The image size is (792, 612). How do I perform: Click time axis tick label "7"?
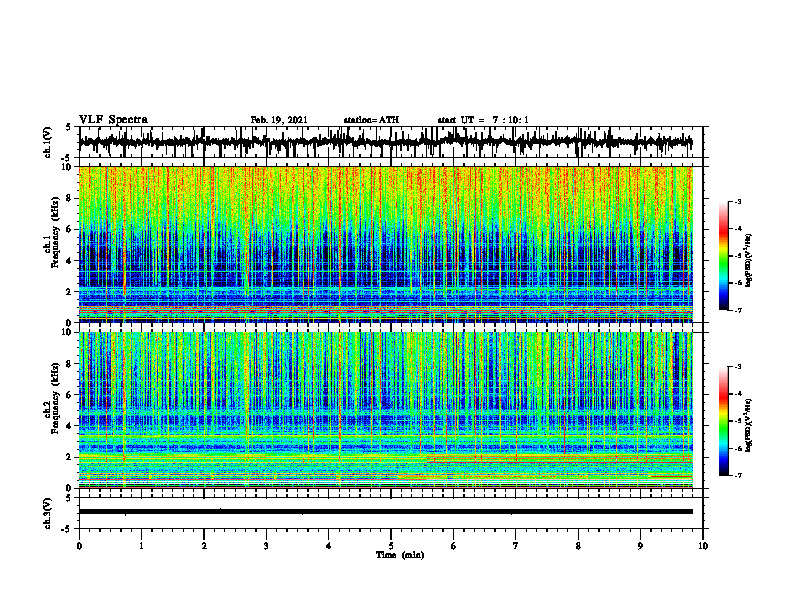(x=516, y=546)
